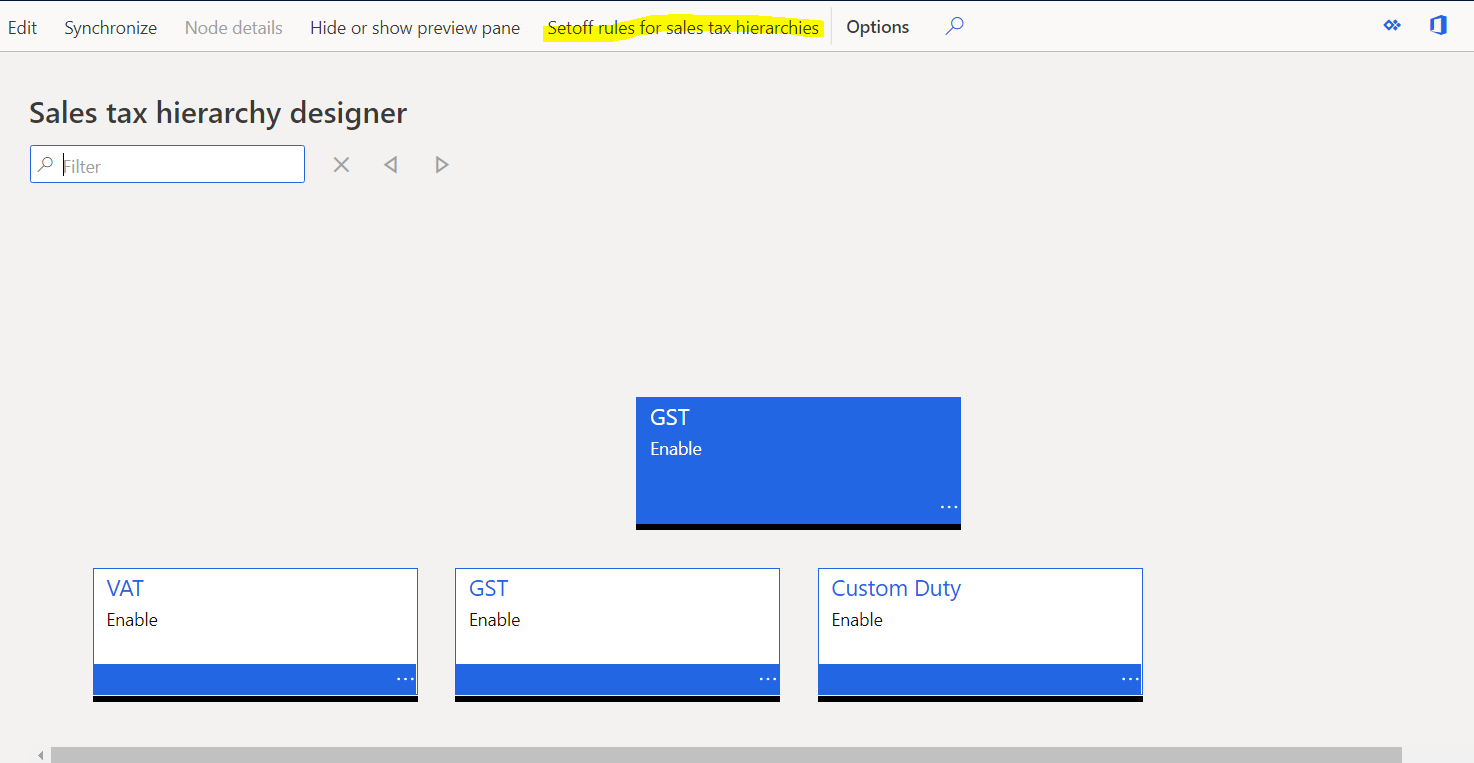Click Hide or show preview pane
Viewport: 1474px width, 763px height.
pos(414,27)
